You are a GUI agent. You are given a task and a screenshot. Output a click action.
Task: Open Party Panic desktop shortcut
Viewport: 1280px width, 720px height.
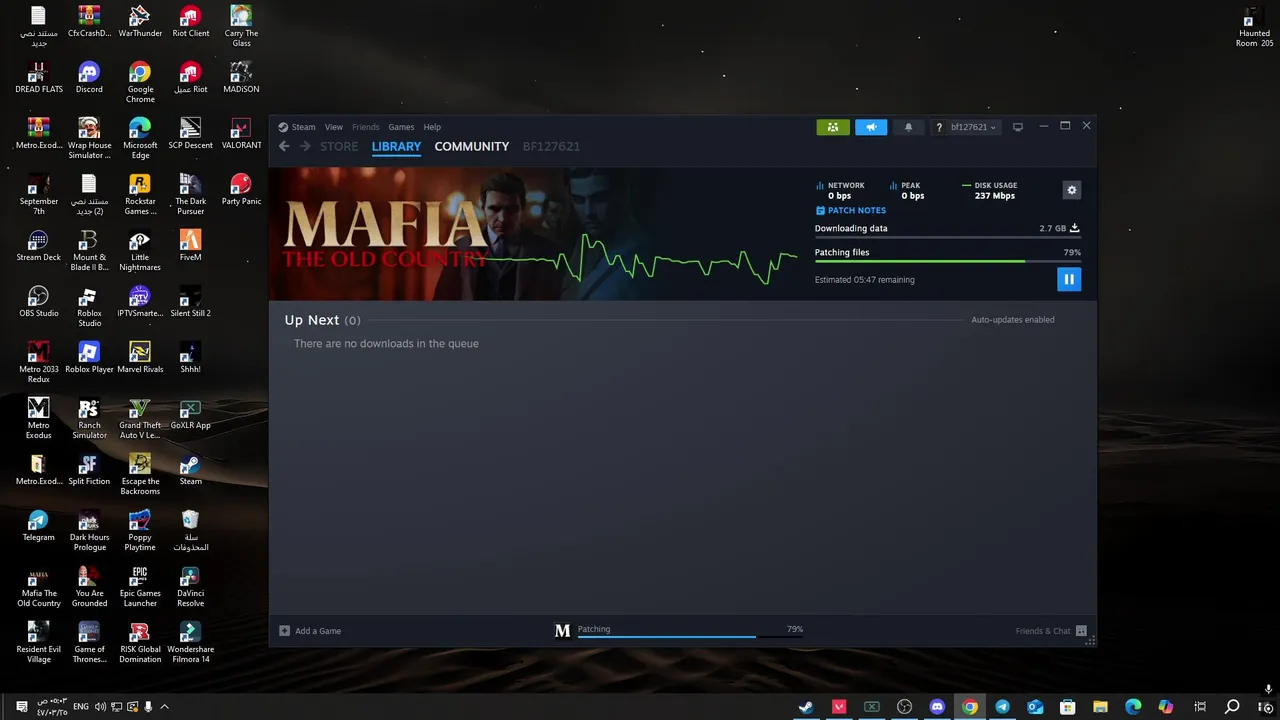pyautogui.click(x=240, y=190)
